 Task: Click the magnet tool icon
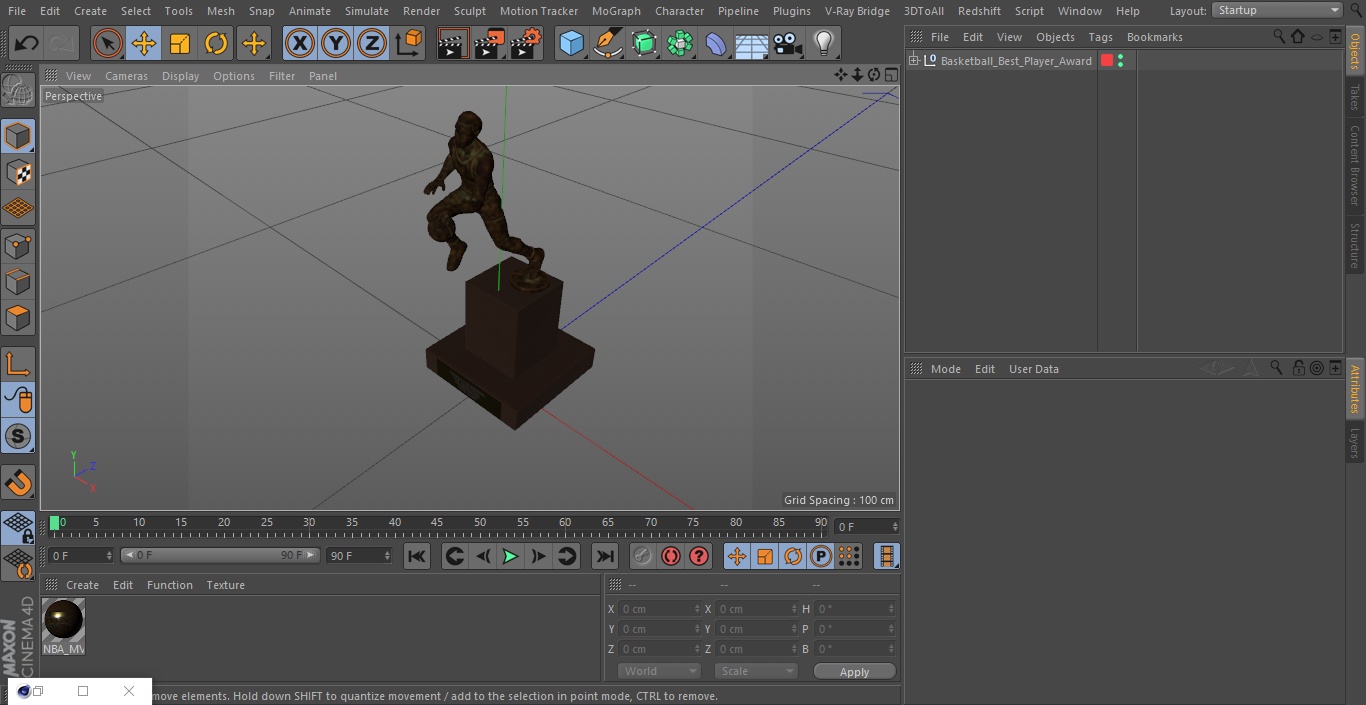coord(18,483)
